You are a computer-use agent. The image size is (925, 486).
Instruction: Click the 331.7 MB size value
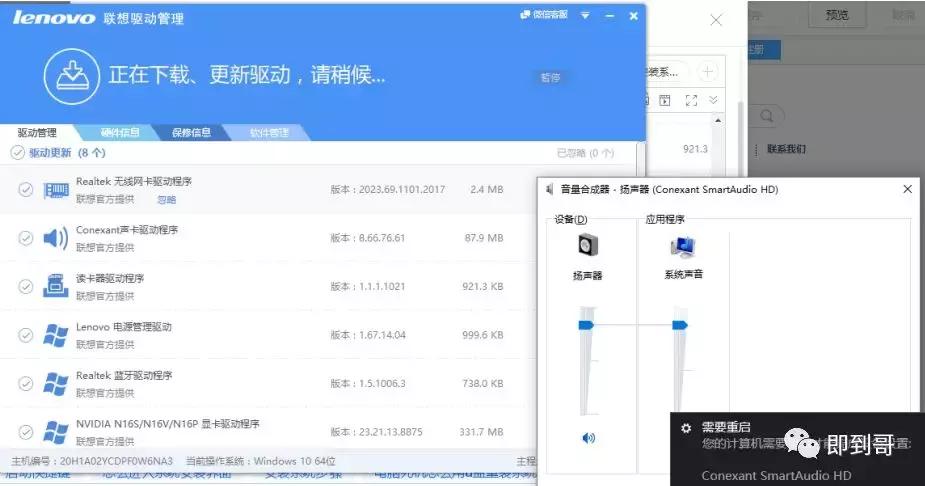pos(481,432)
